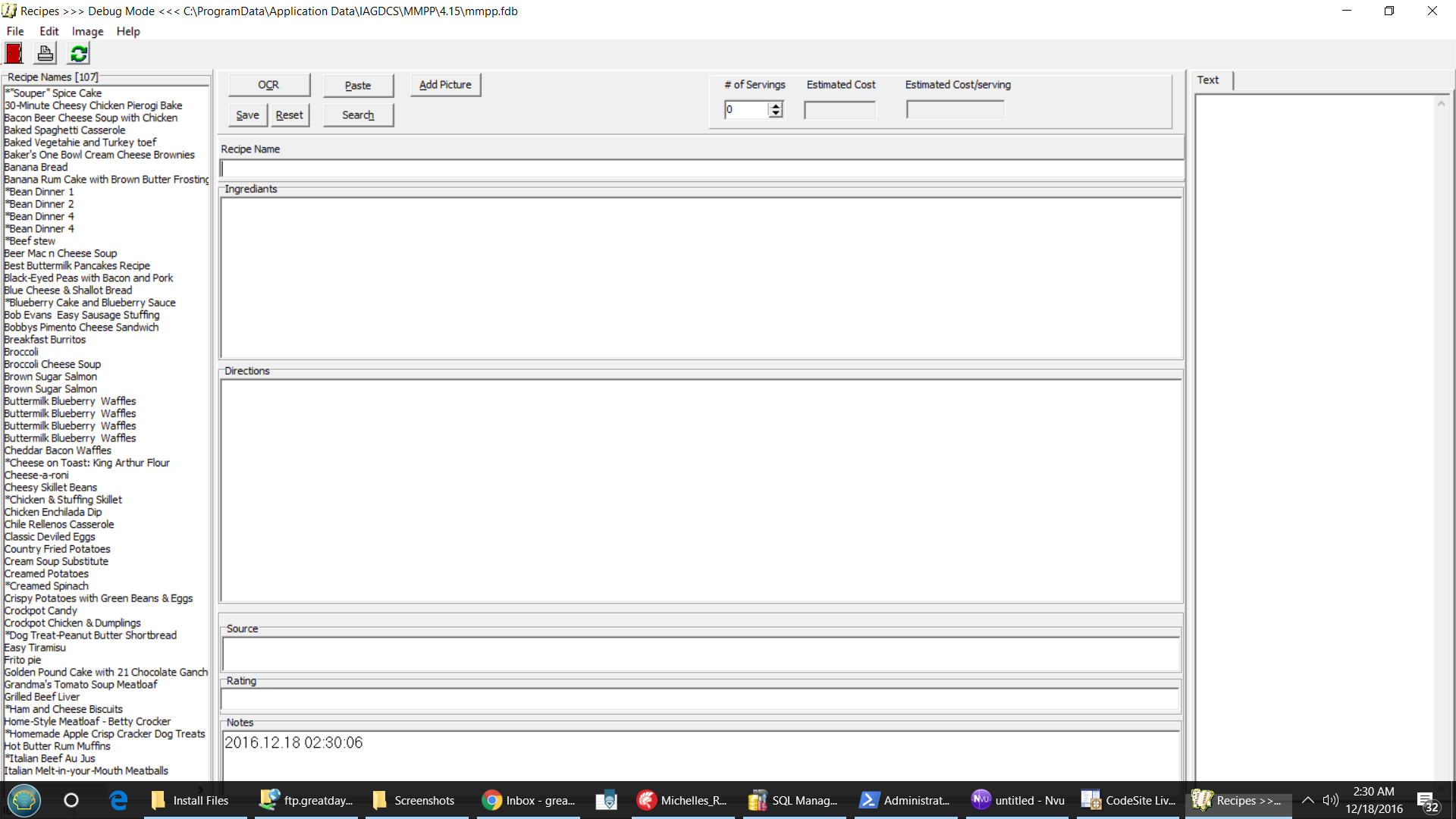This screenshot has height=819, width=1456.
Task: Click the Add Picture button
Action: click(x=445, y=85)
